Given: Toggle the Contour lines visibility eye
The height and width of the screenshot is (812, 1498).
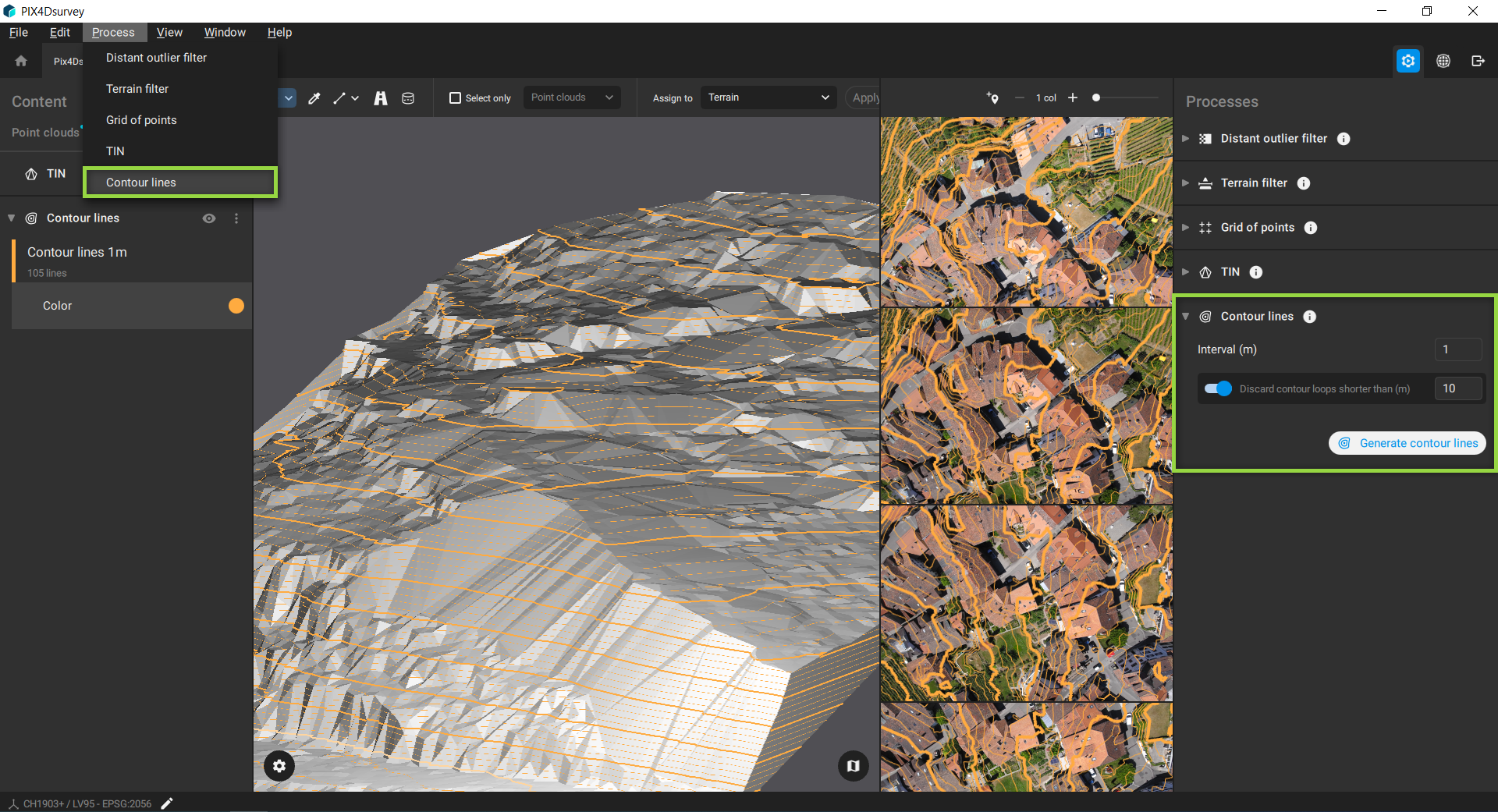Looking at the screenshot, I should tap(209, 218).
